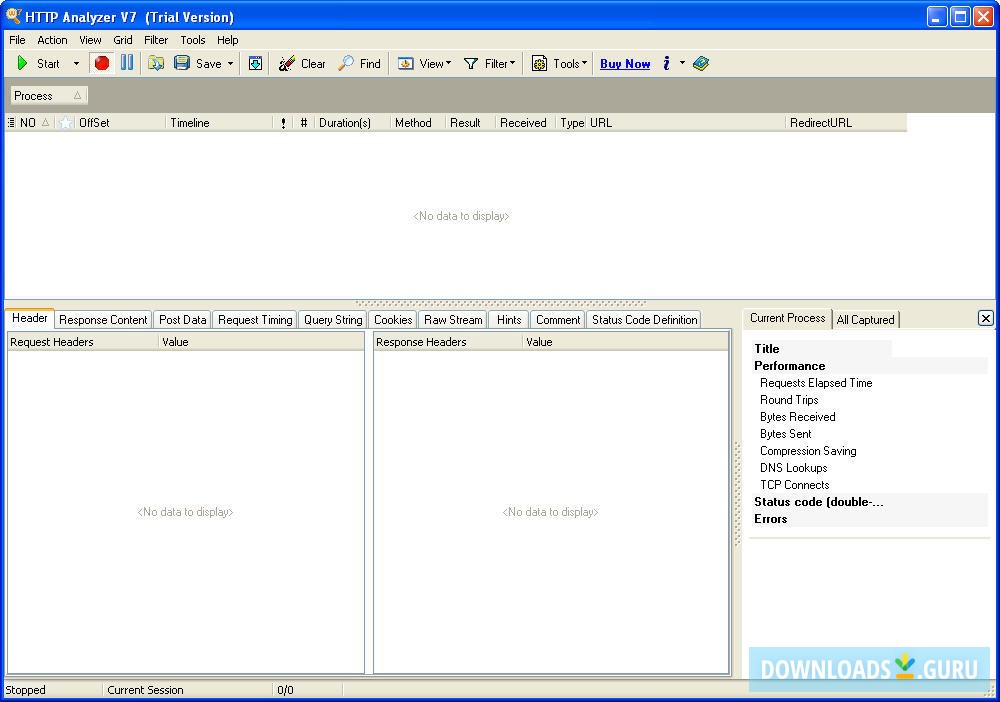Open the Start button dropdown arrow
This screenshot has width=1000, height=702.
[x=76, y=63]
